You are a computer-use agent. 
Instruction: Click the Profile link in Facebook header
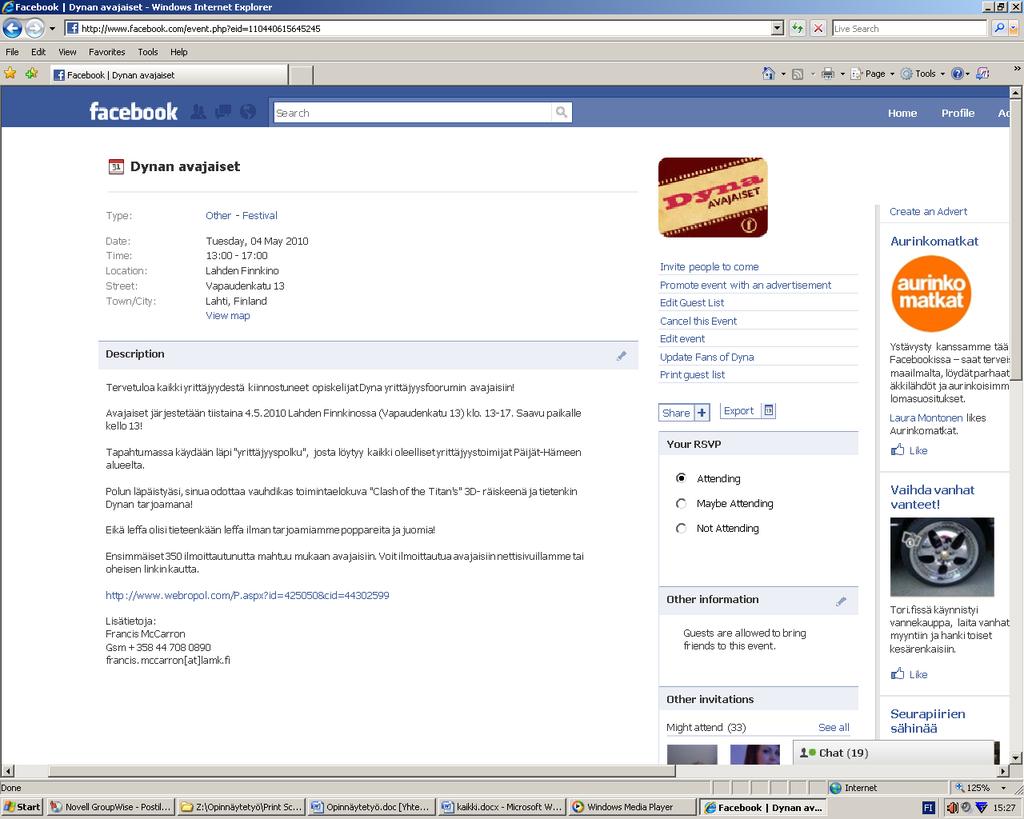tap(957, 113)
